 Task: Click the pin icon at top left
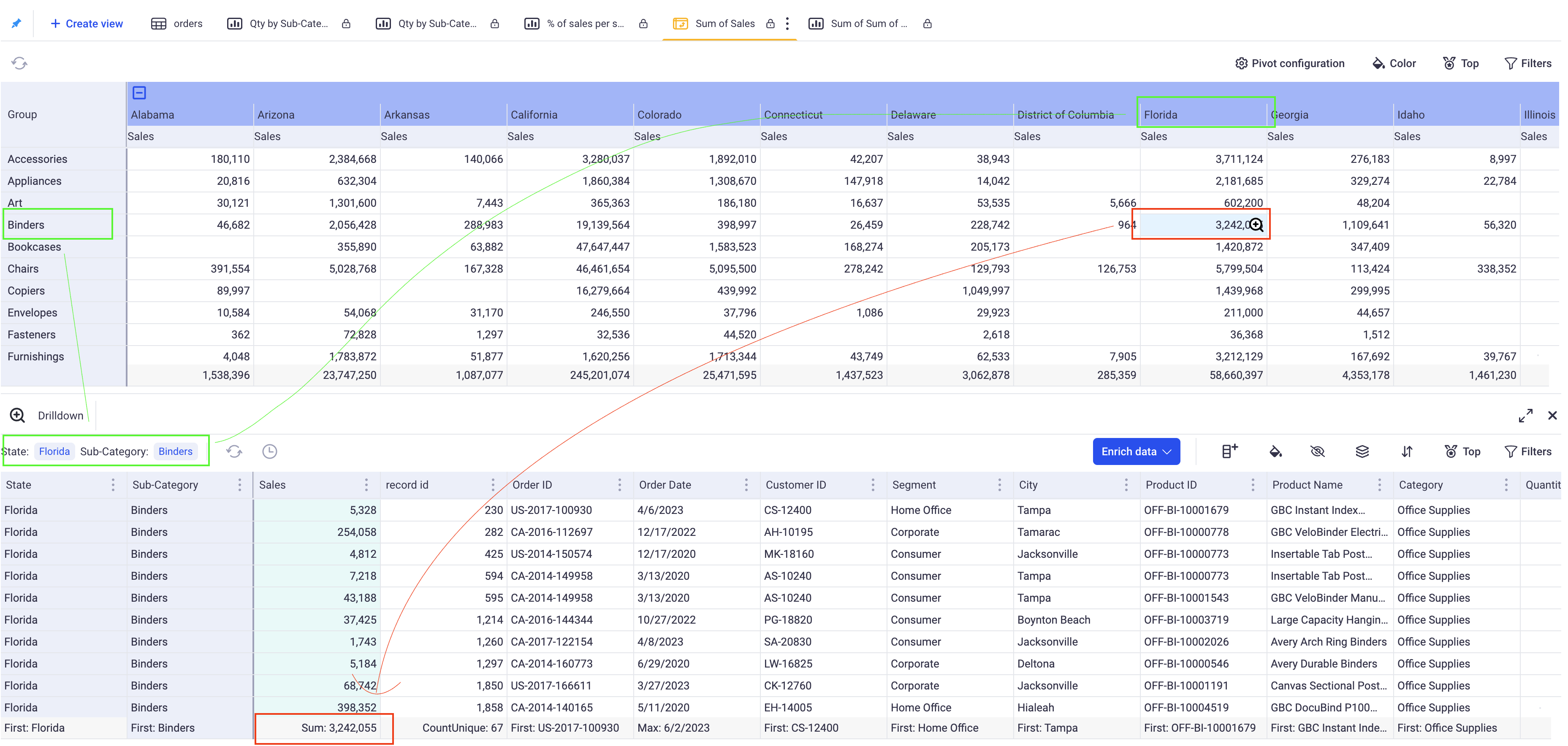click(16, 23)
